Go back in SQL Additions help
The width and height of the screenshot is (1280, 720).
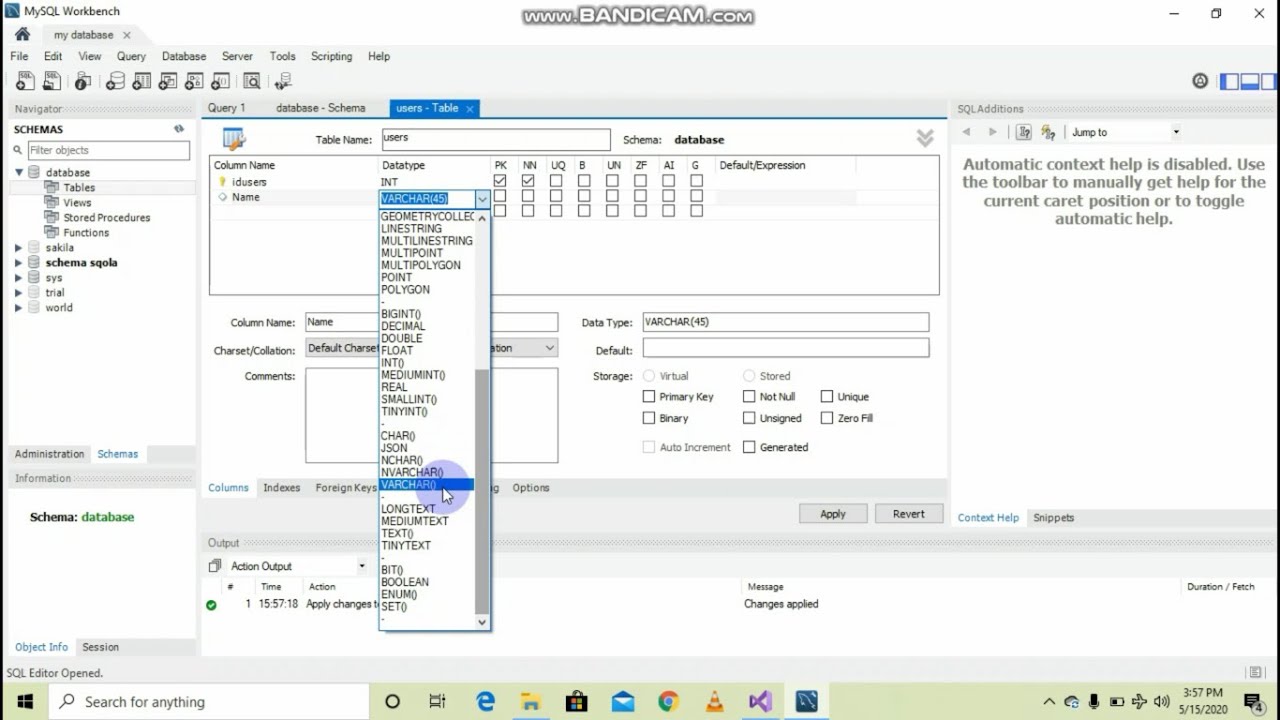967,132
